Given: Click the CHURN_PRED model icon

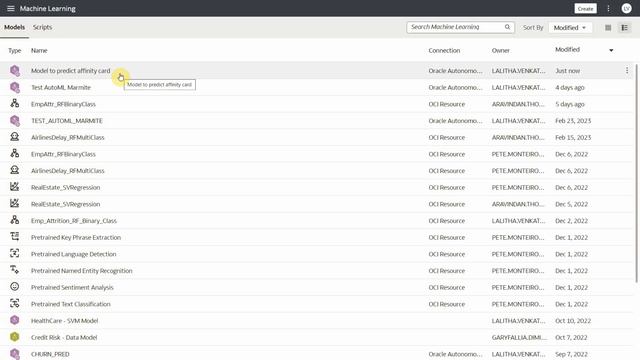Looking at the screenshot, I should [15, 353].
